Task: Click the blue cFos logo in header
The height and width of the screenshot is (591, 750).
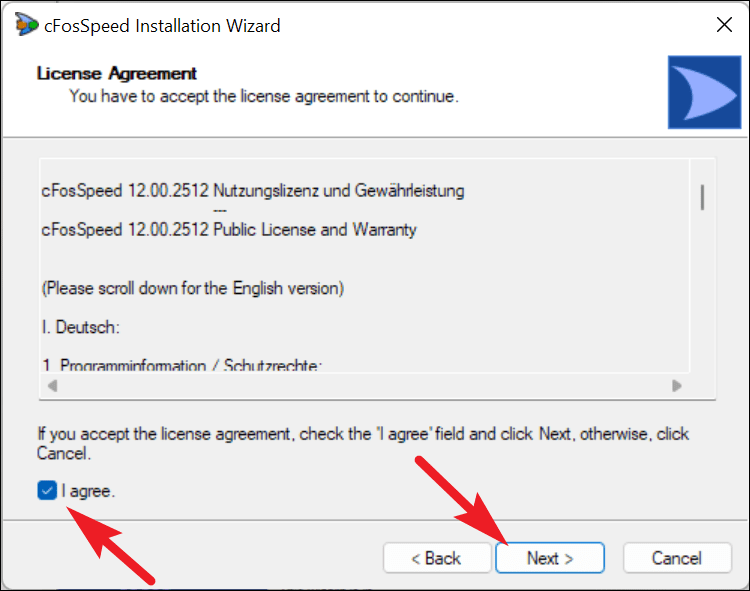Action: click(704, 92)
